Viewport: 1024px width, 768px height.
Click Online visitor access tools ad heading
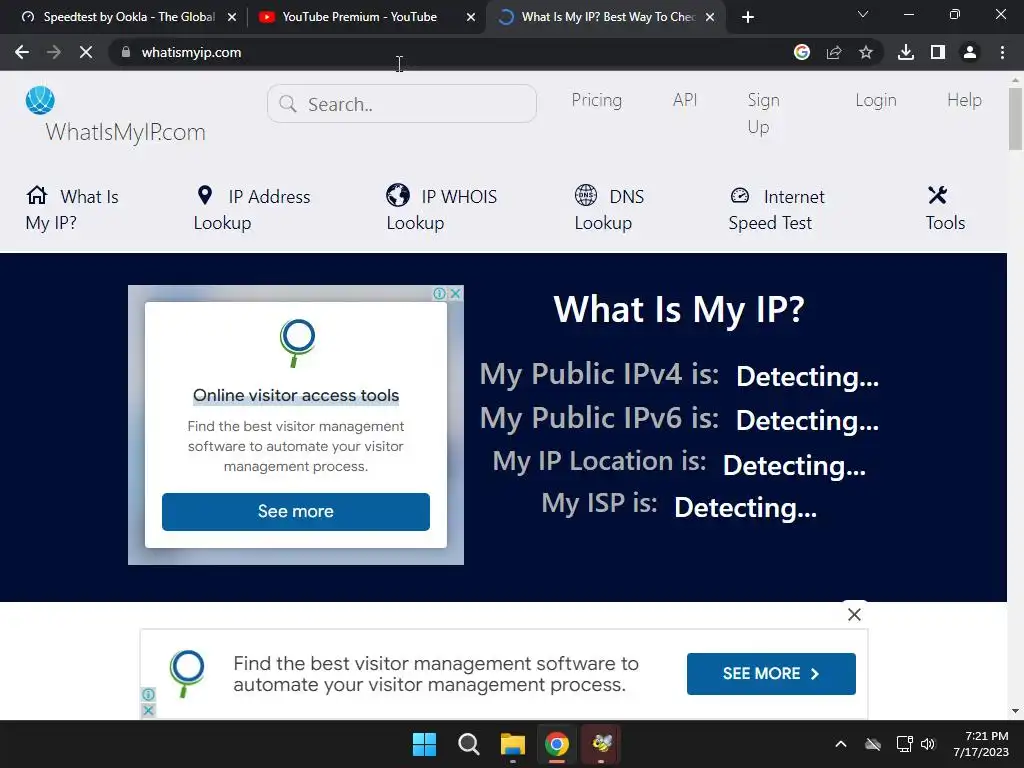coord(296,396)
